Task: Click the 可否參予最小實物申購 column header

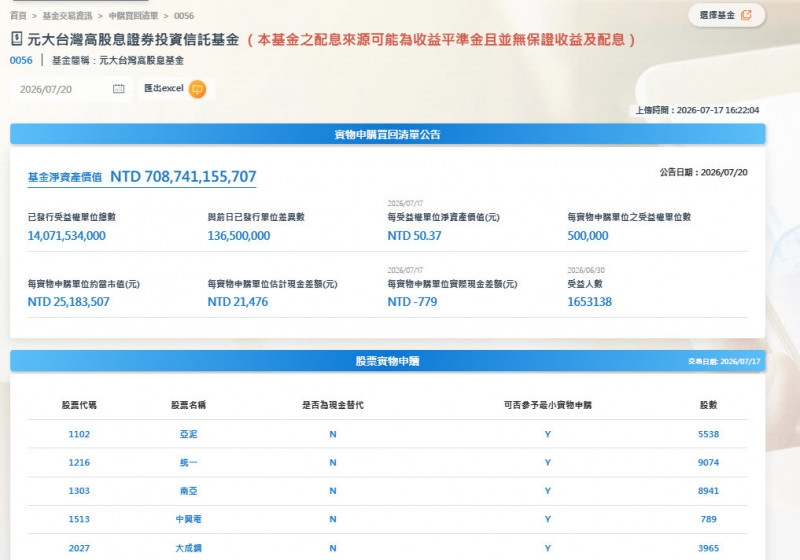Action: 547,405
